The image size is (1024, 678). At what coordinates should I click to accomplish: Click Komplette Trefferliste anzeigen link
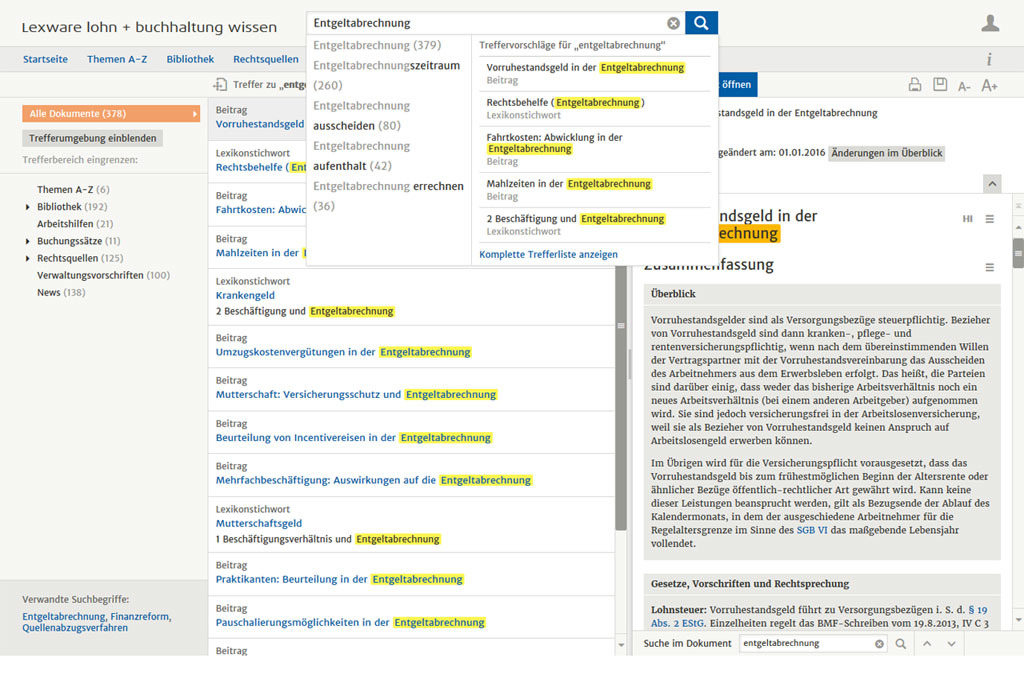[549, 254]
